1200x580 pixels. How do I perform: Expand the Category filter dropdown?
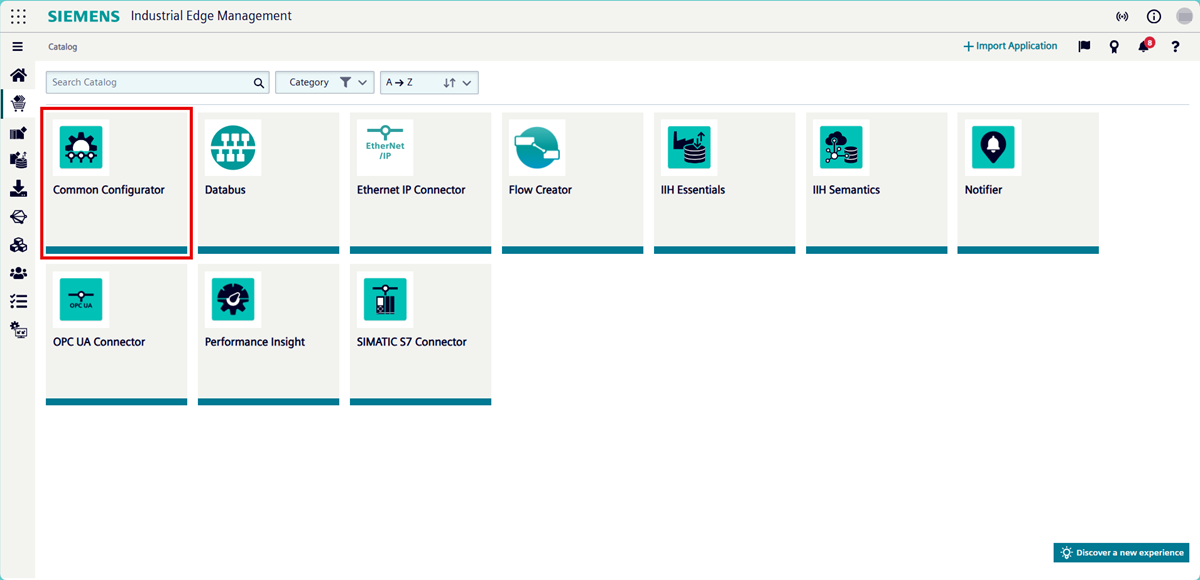pyautogui.click(x=324, y=83)
